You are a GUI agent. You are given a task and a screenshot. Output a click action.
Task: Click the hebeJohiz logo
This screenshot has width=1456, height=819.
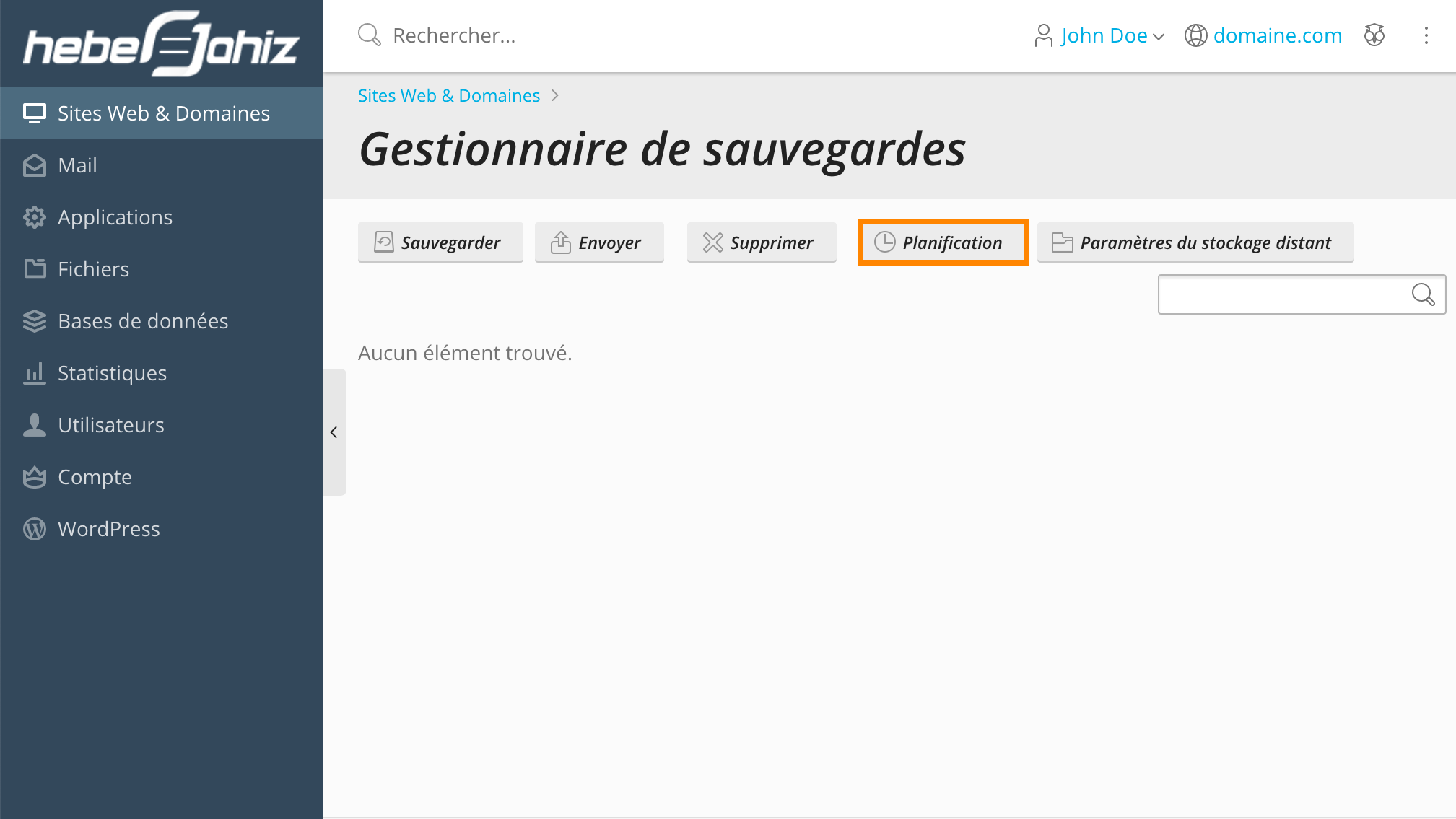click(161, 43)
